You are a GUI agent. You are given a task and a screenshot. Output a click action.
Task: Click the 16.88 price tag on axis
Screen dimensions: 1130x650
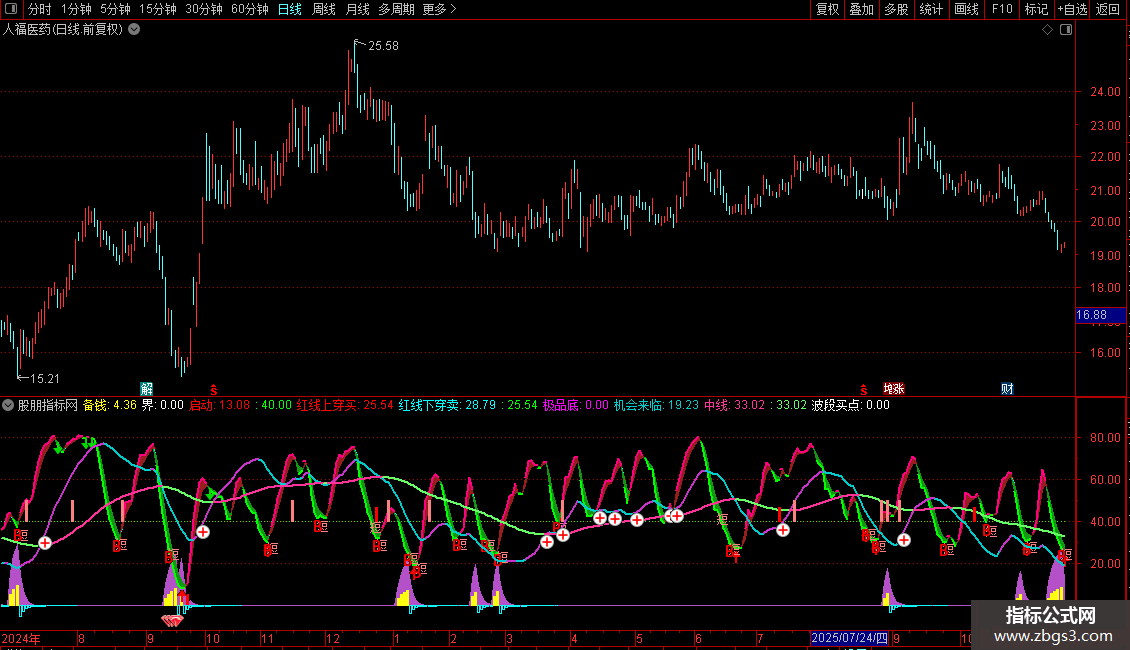point(1091,316)
